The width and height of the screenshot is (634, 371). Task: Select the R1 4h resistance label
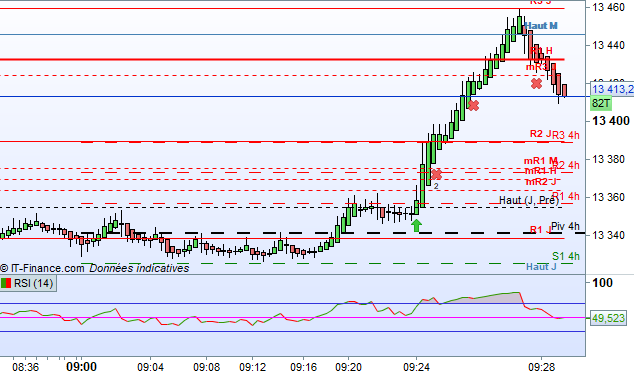coord(566,196)
